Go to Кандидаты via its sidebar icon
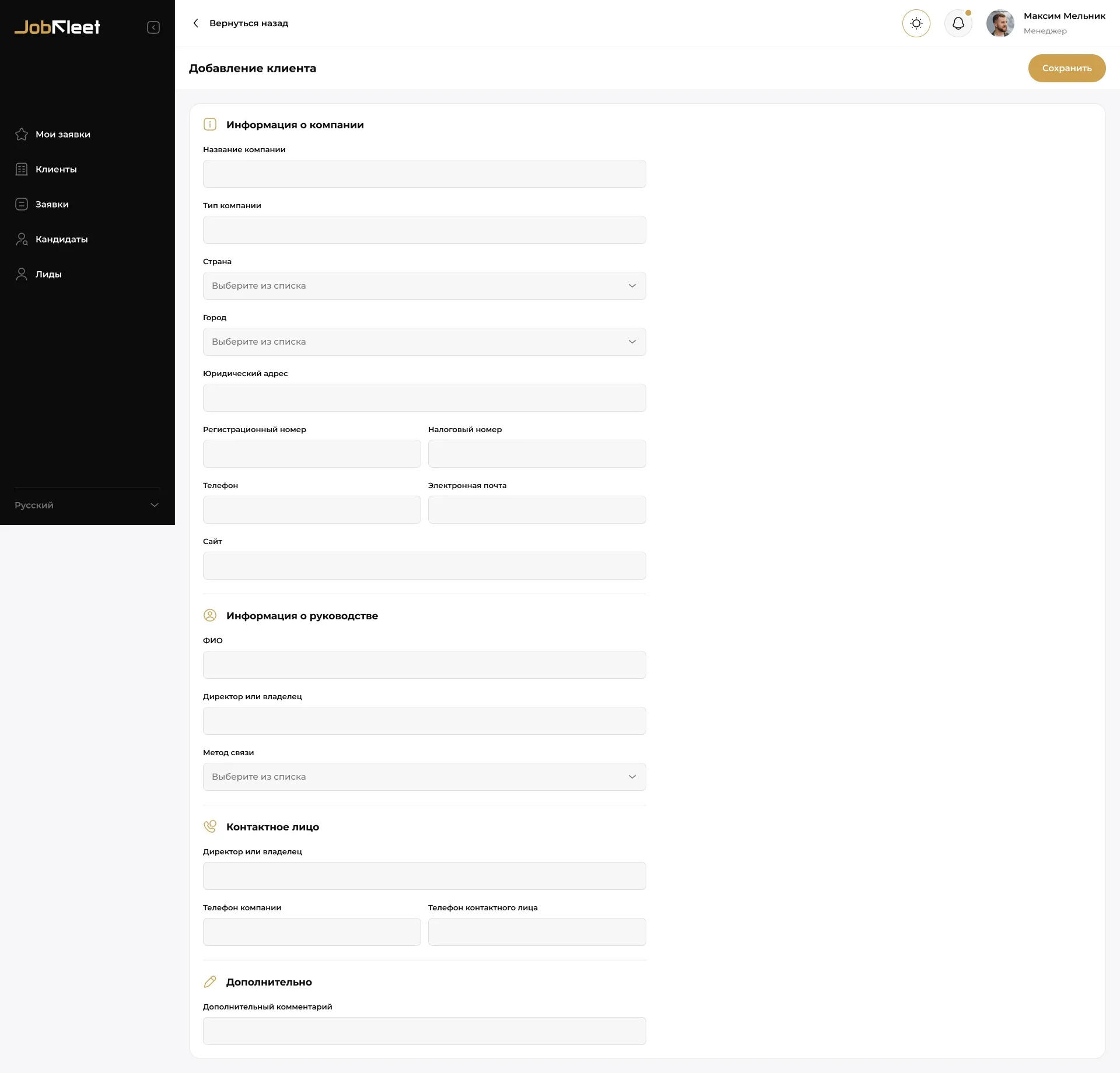This screenshot has width=1120, height=1073. (x=22, y=239)
